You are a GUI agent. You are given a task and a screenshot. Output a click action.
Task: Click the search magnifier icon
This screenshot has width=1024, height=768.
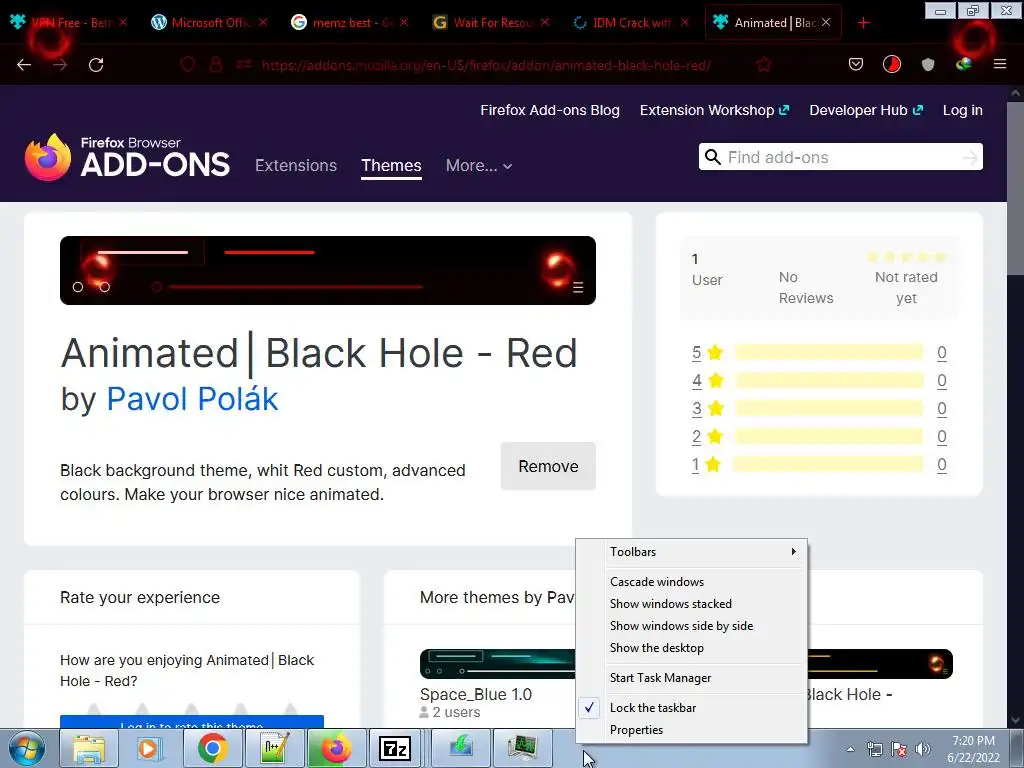click(x=712, y=157)
